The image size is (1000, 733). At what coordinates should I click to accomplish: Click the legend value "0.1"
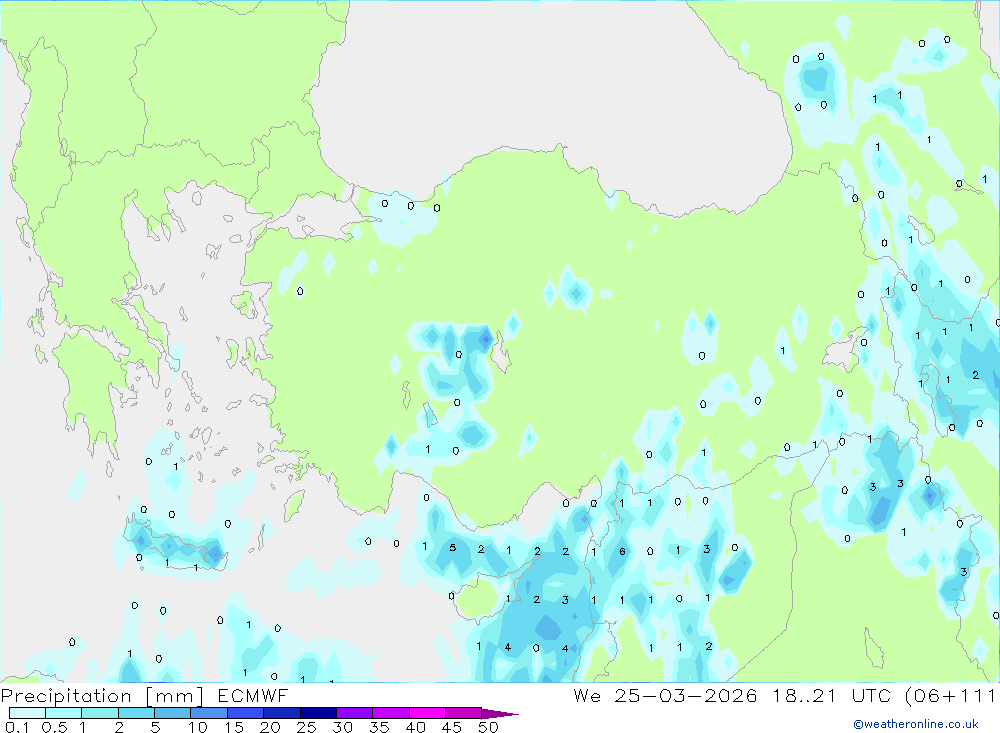pyautogui.click(x=17, y=727)
